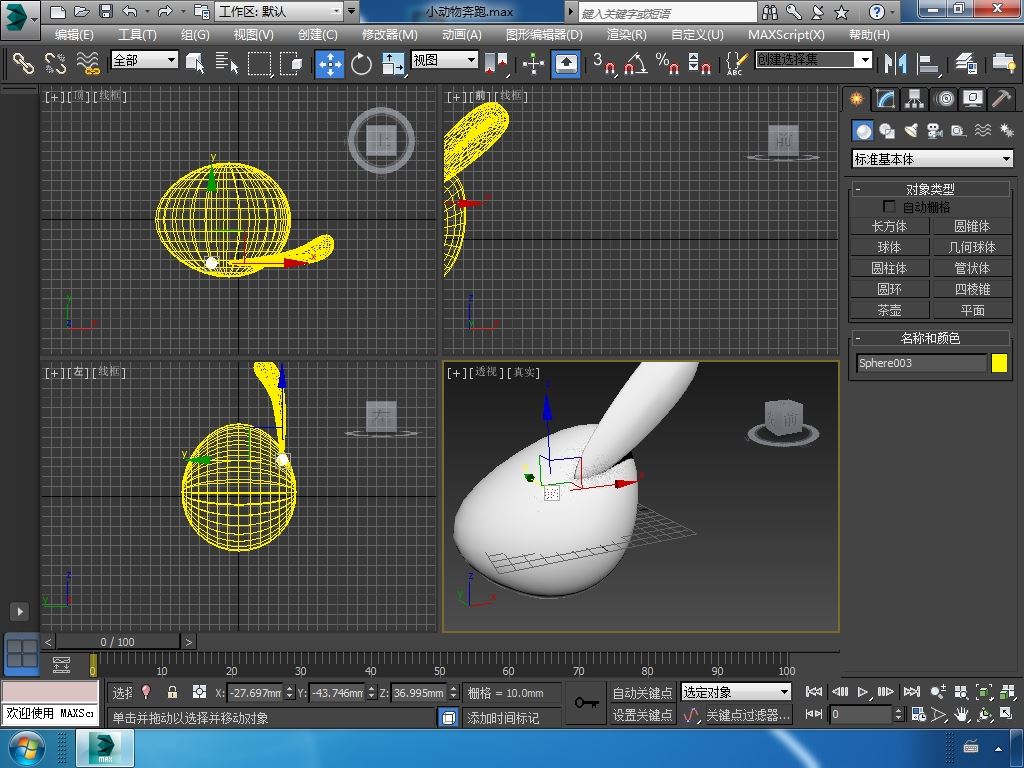Enable the 自动栅格 checkbox
1024x768 pixels.
click(x=889, y=206)
